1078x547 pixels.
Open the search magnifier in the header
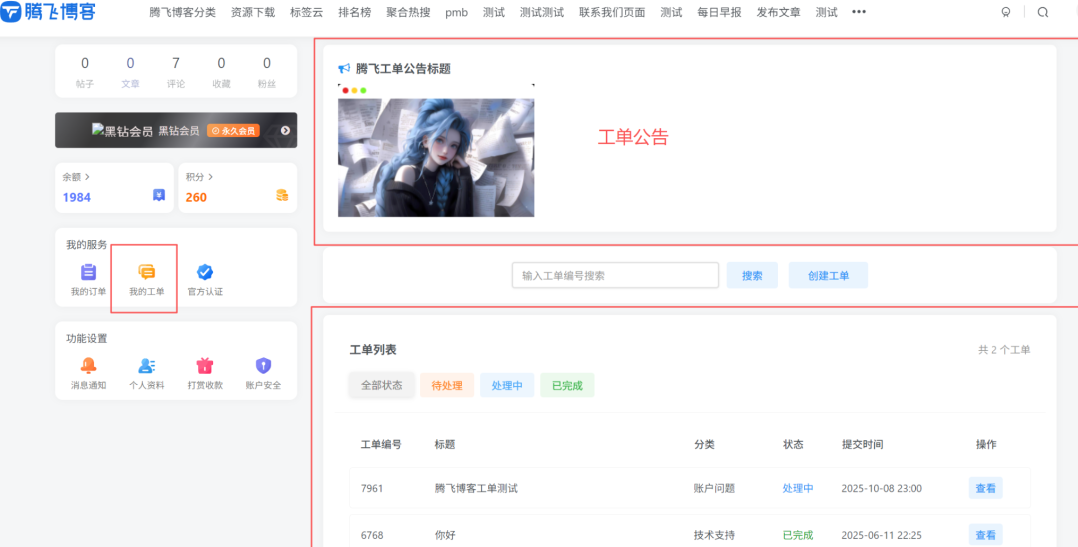click(1043, 12)
